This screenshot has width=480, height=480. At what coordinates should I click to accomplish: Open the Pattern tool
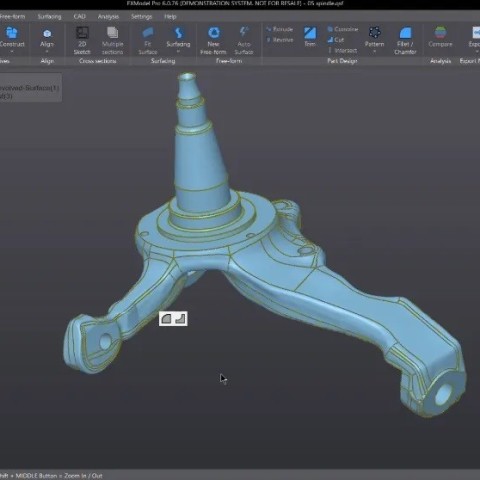(x=374, y=37)
